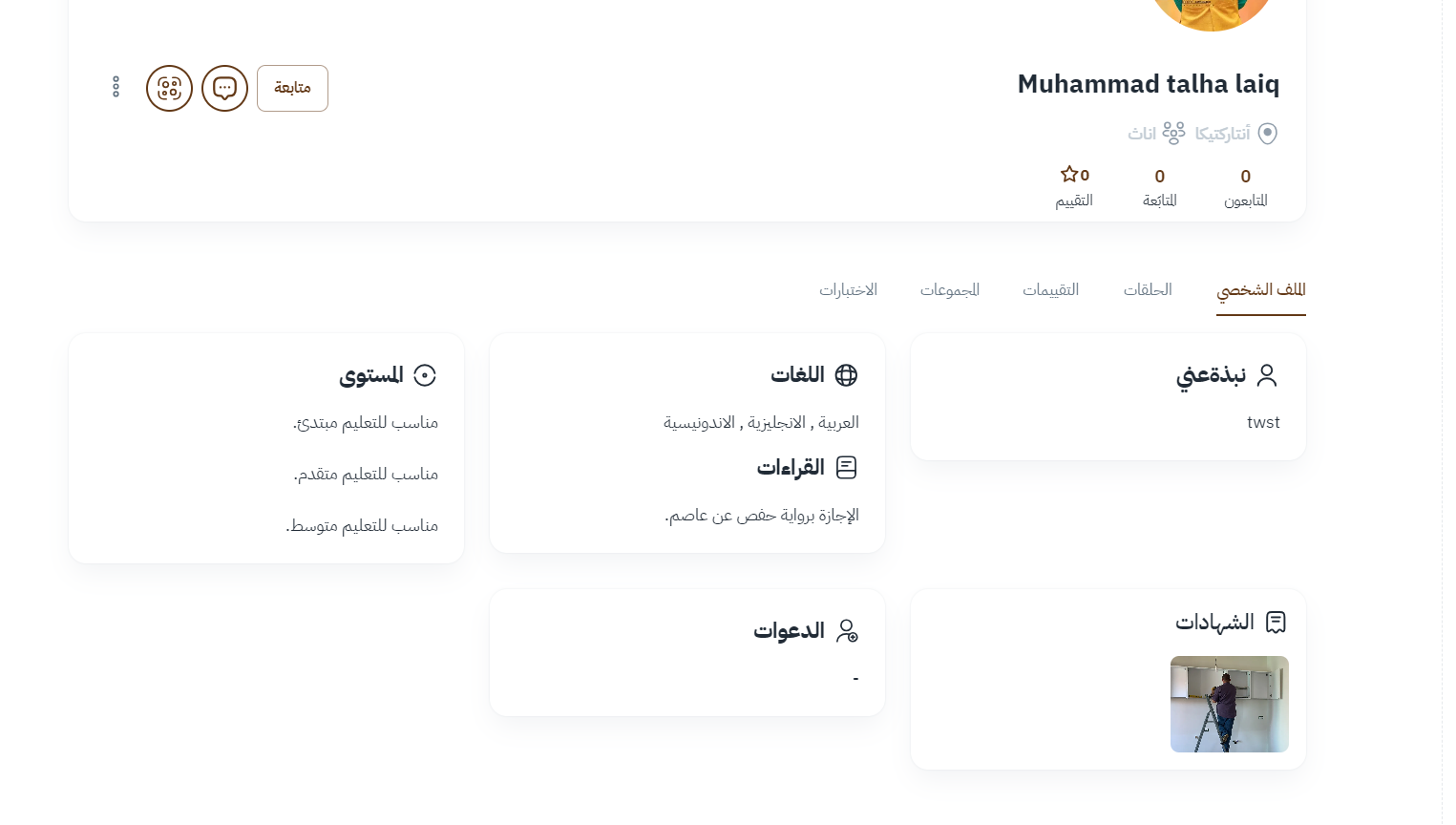Open the المتابعون followers count
The height and width of the screenshot is (825, 1456).
tap(1245, 186)
